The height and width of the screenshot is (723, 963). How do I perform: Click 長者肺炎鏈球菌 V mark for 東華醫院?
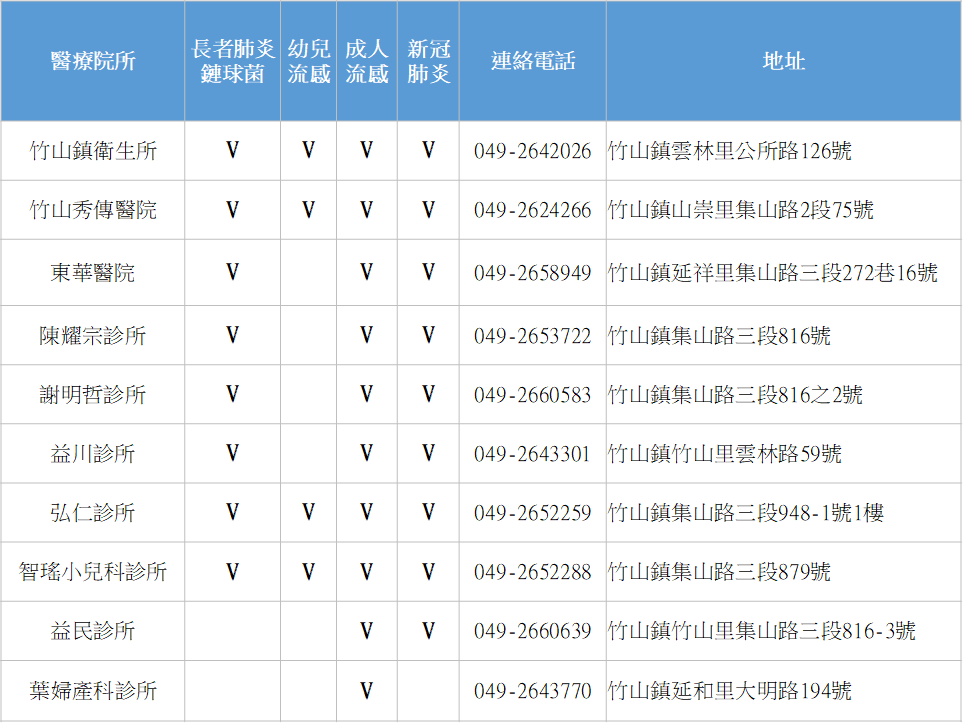(232, 272)
